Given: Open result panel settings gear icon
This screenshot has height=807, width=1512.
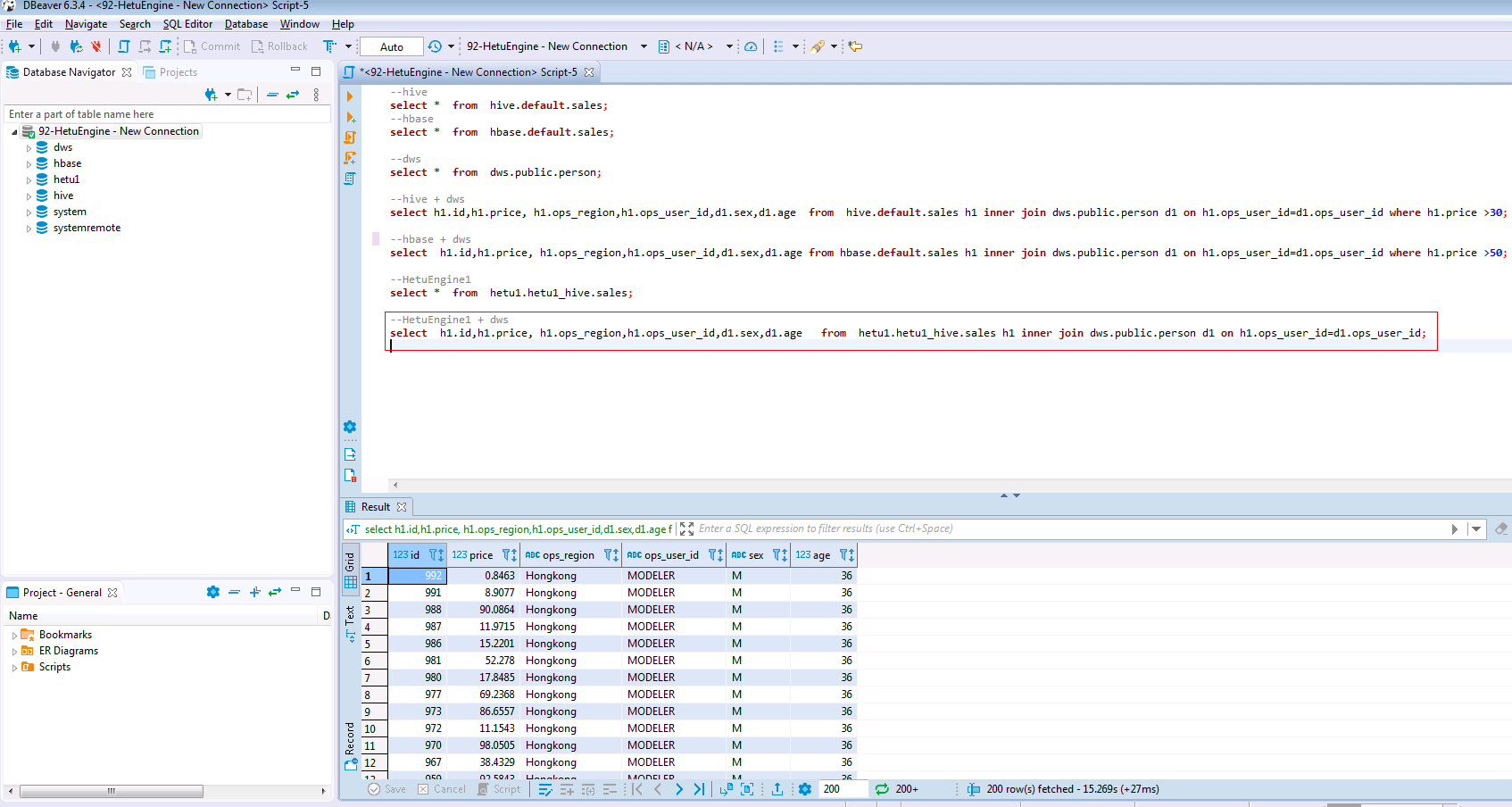Looking at the screenshot, I should click(x=805, y=789).
